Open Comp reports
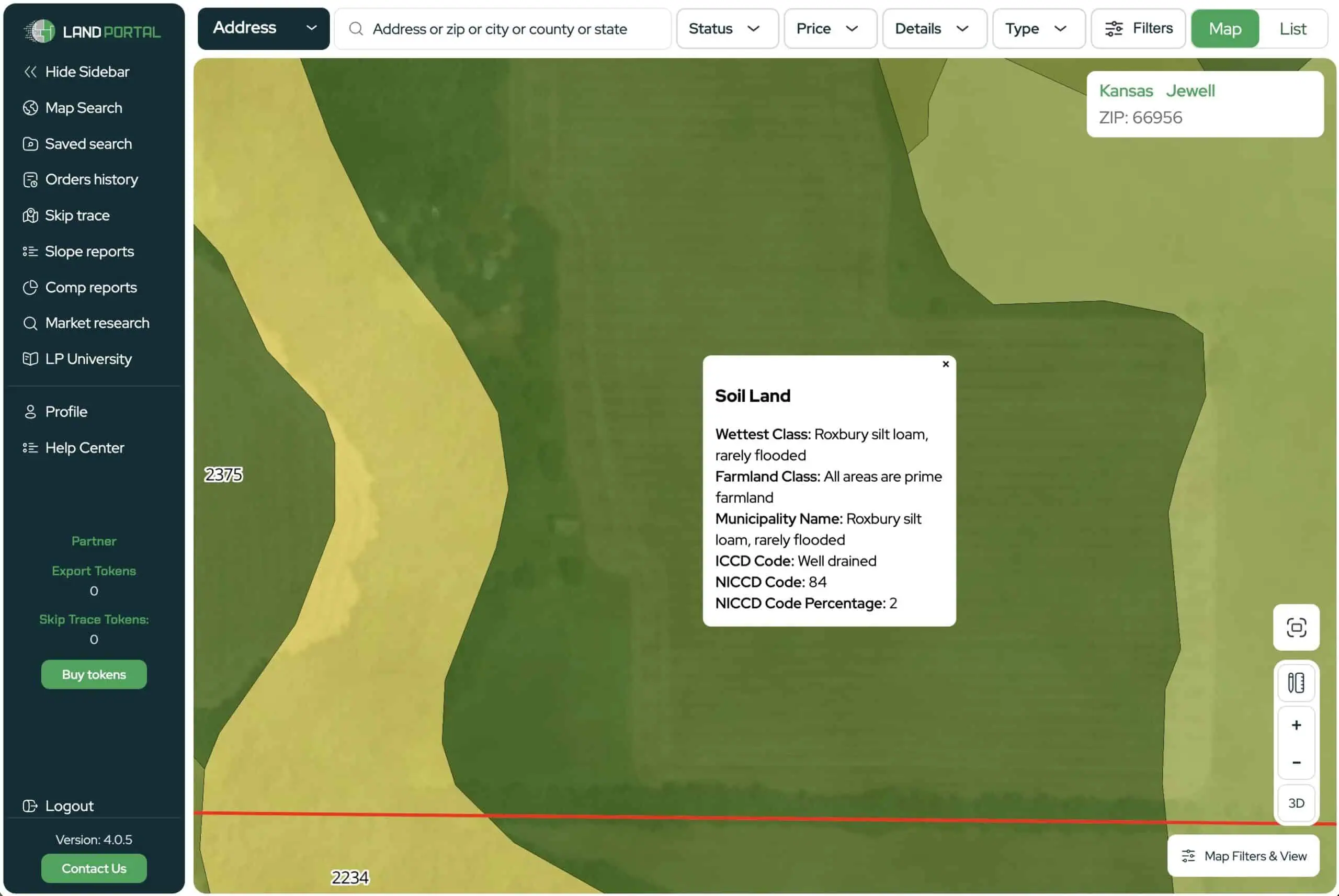Screen dimensions: 1339x896 pyautogui.click(x=90, y=287)
